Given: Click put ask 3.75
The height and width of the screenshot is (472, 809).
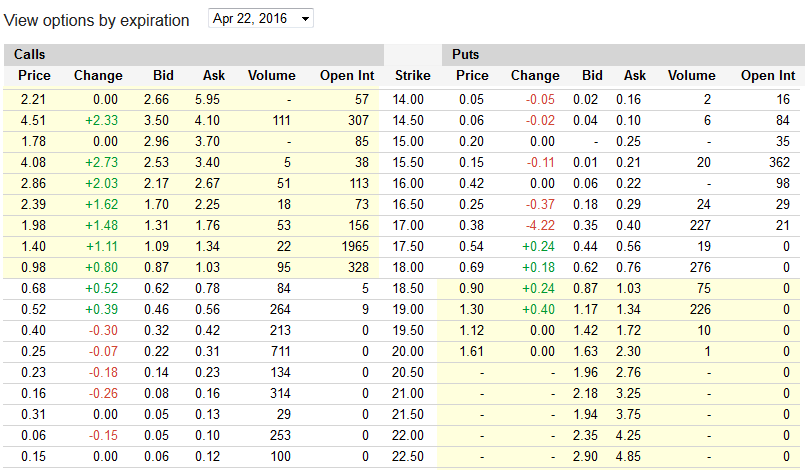Looking at the screenshot, I should point(628,415).
